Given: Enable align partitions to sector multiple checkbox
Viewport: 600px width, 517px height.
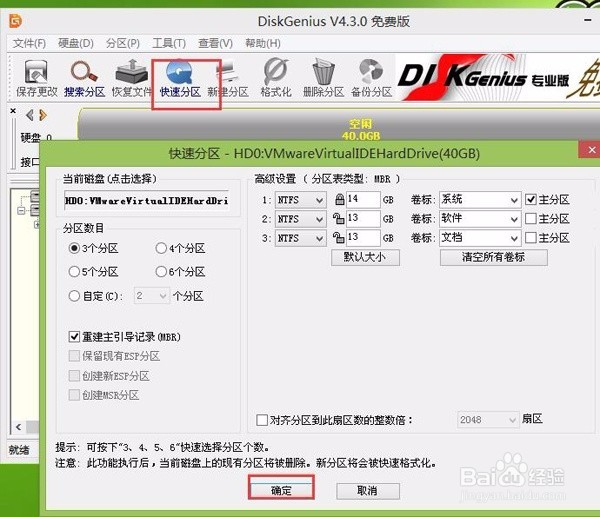Looking at the screenshot, I should pos(262,420).
